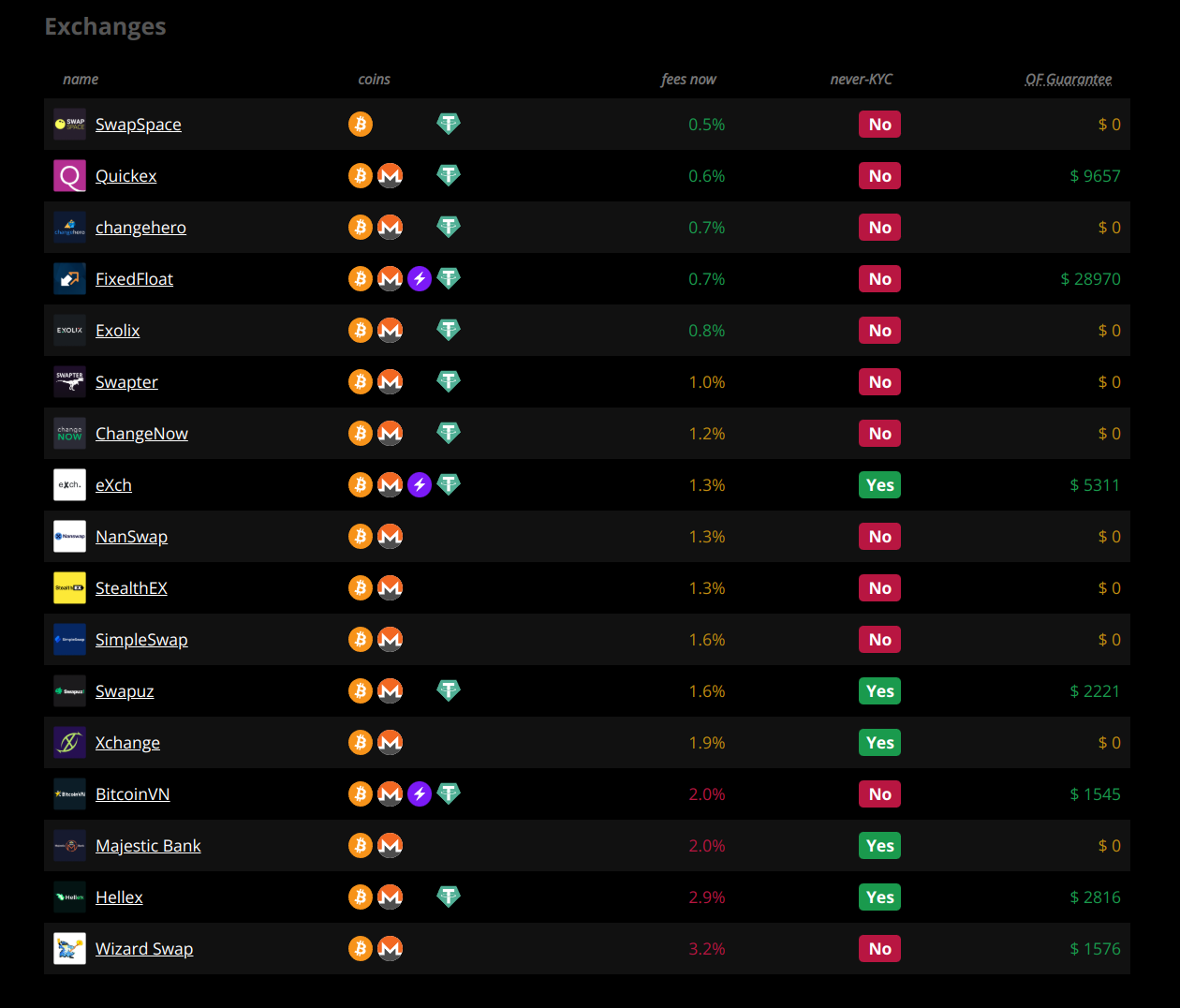Image resolution: width=1180 pixels, height=1008 pixels.
Task: Click the coins column header
Action: click(x=375, y=80)
